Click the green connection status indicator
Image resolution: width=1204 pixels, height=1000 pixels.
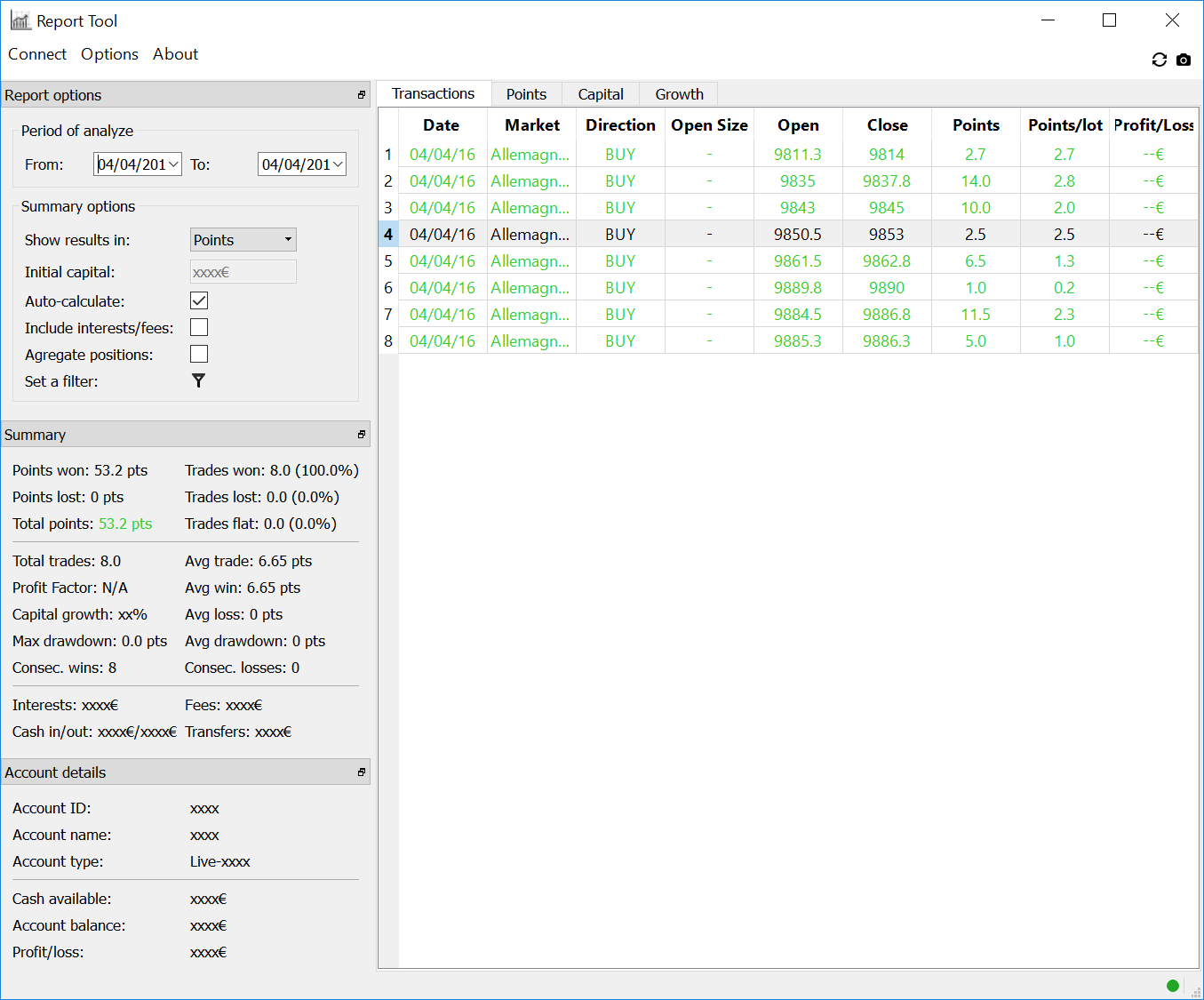click(1172, 985)
